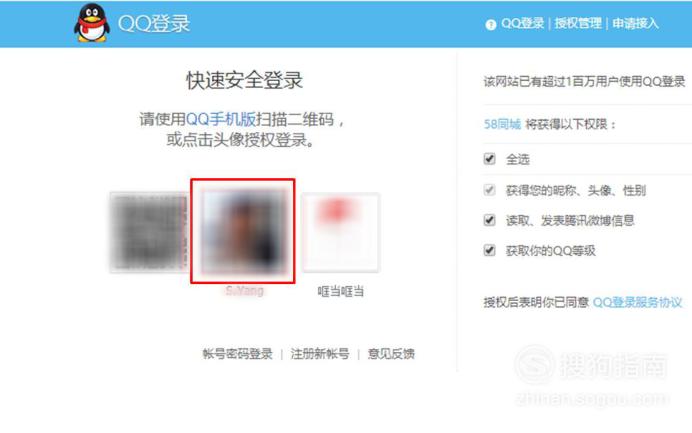
Task: Click the QQ penguin logo
Action: pyautogui.click(x=92, y=23)
